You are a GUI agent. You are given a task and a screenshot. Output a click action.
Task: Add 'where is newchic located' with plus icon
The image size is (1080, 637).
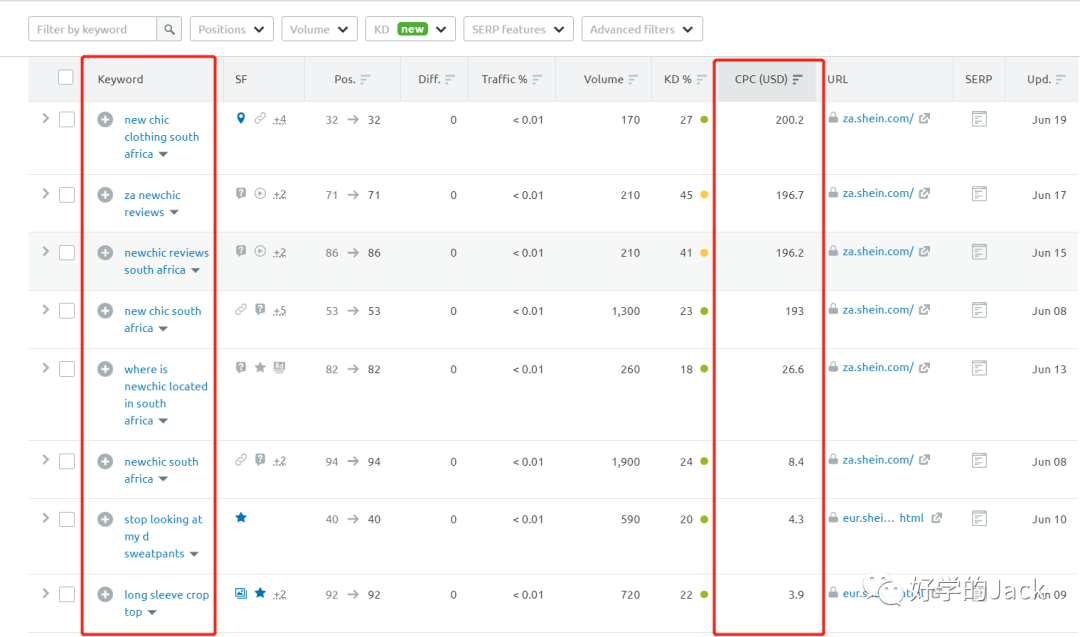click(x=105, y=369)
